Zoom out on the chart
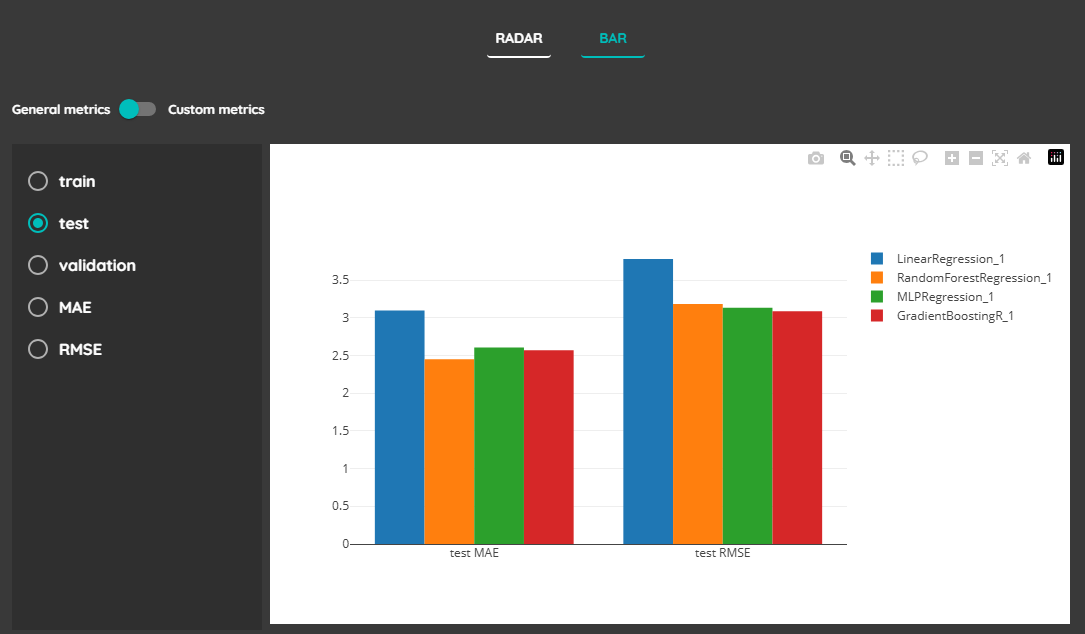This screenshot has width=1085, height=634. [975, 157]
